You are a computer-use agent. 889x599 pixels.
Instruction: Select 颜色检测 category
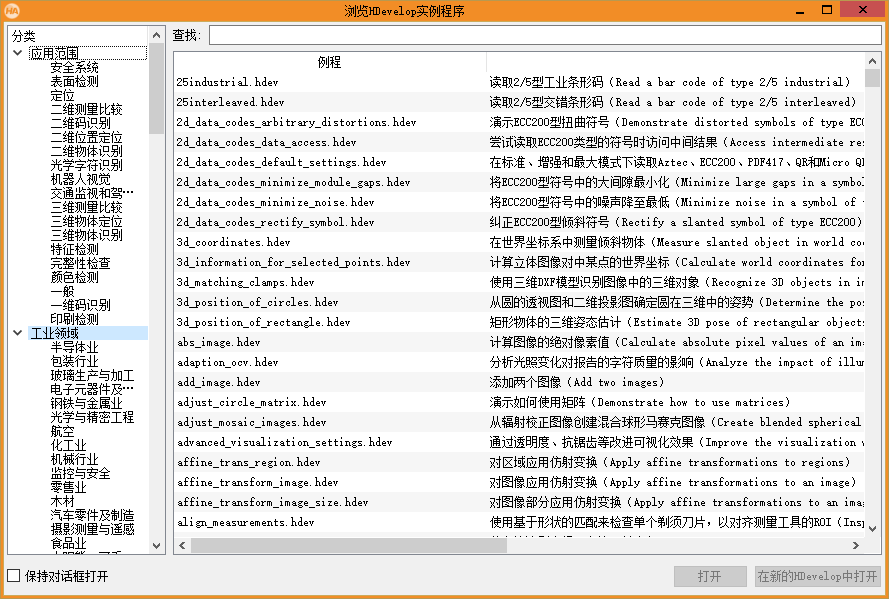pyautogui.click(x=74, y=277)
